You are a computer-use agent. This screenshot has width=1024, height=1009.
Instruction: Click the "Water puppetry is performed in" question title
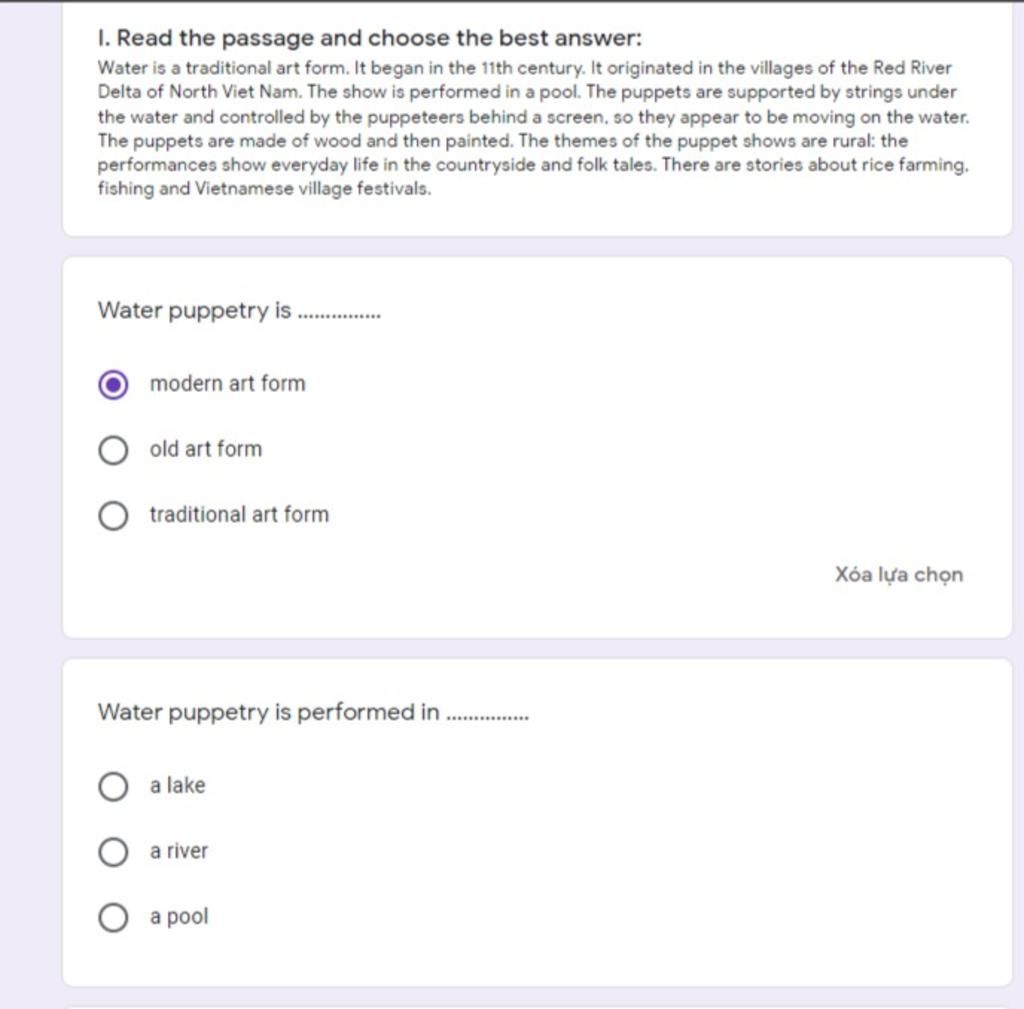tap(268, 713)
